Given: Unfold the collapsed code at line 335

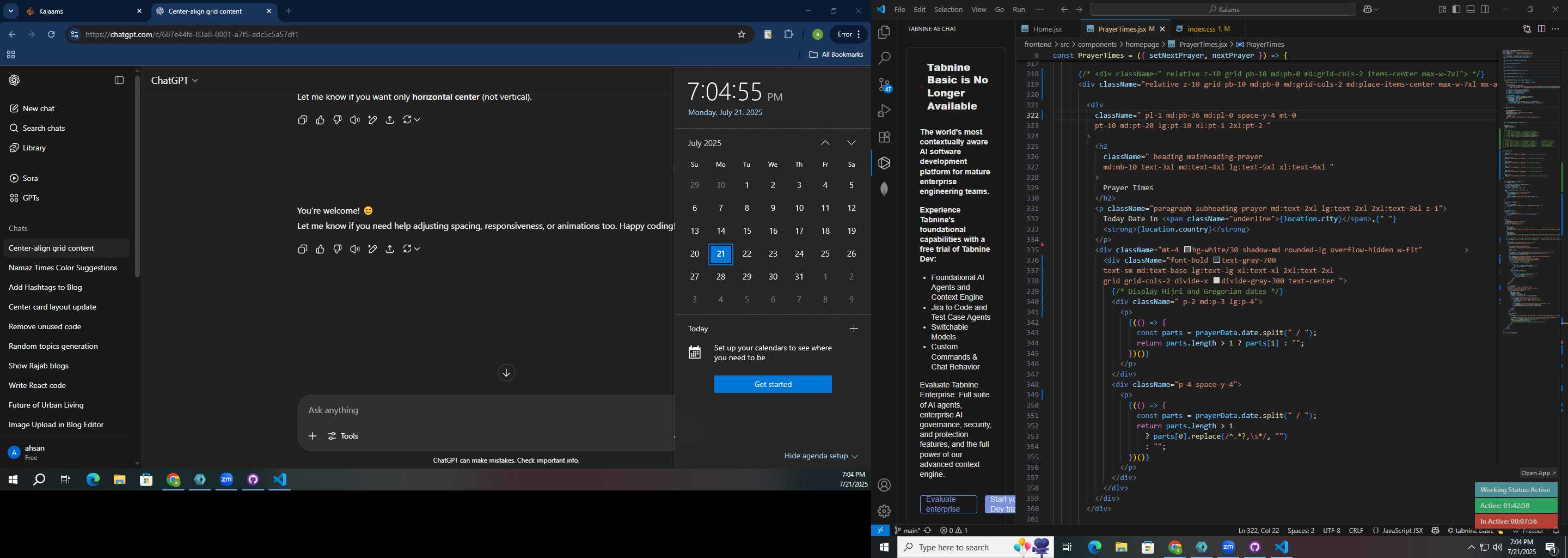Looking at the screenshot, I should point(1466,250).
